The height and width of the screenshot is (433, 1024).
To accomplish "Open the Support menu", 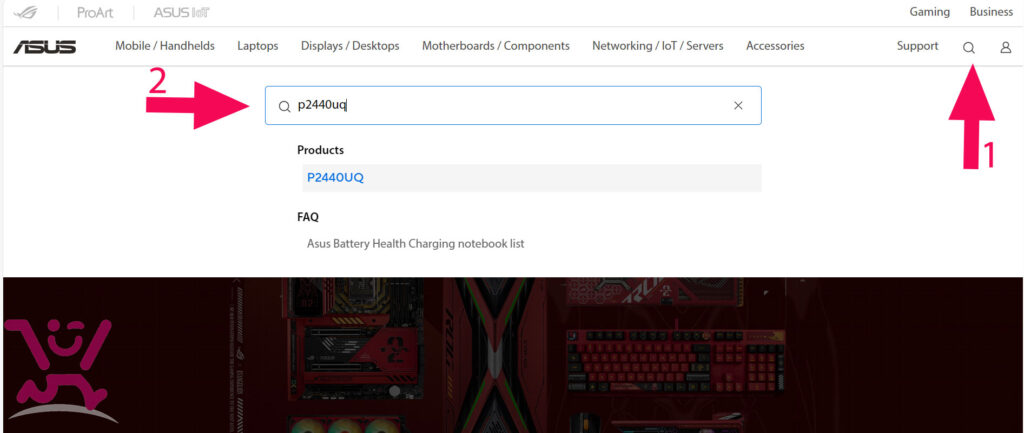I will click(x=918, y=46).
